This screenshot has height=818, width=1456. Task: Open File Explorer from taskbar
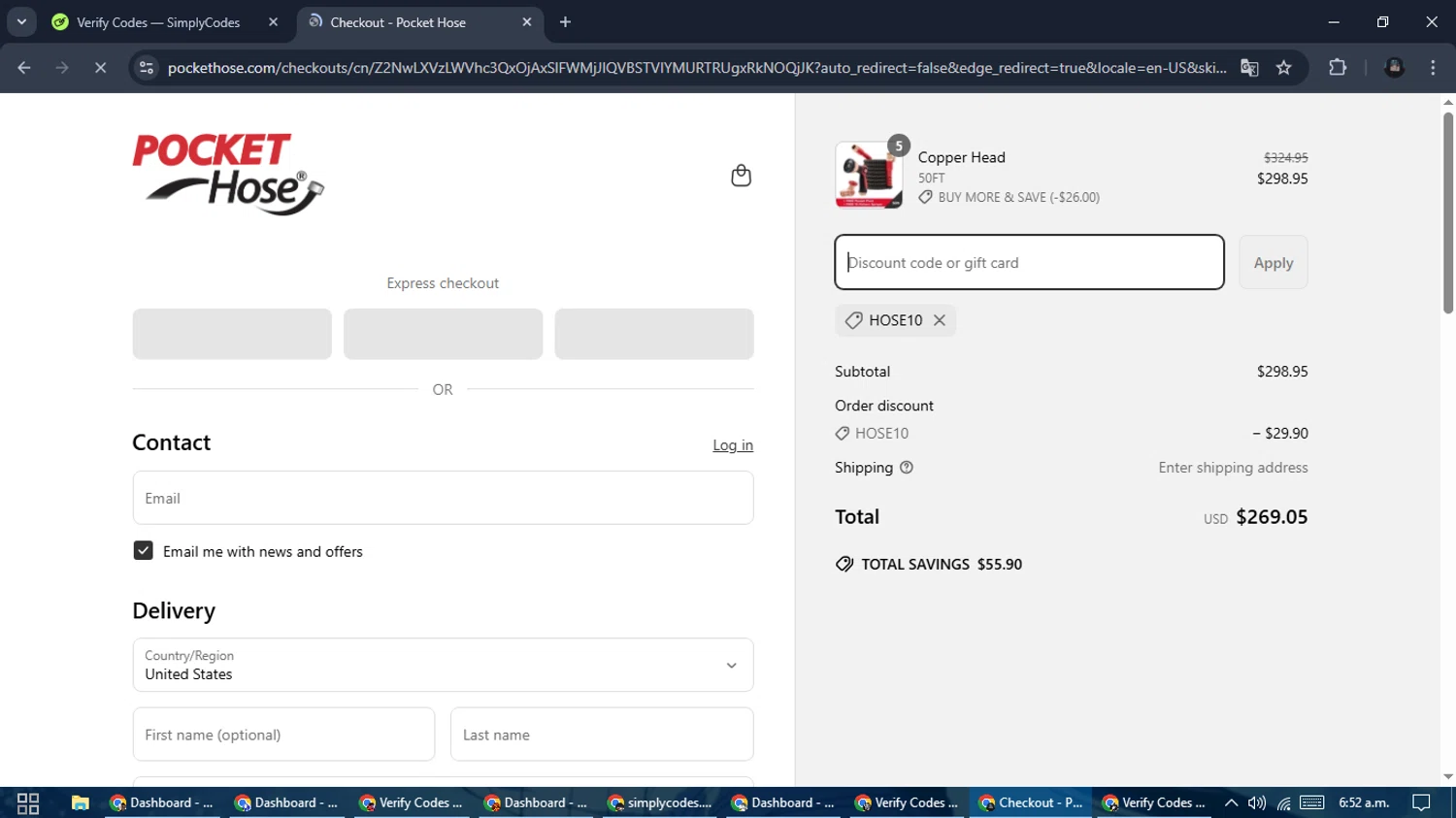coord(80,803)
